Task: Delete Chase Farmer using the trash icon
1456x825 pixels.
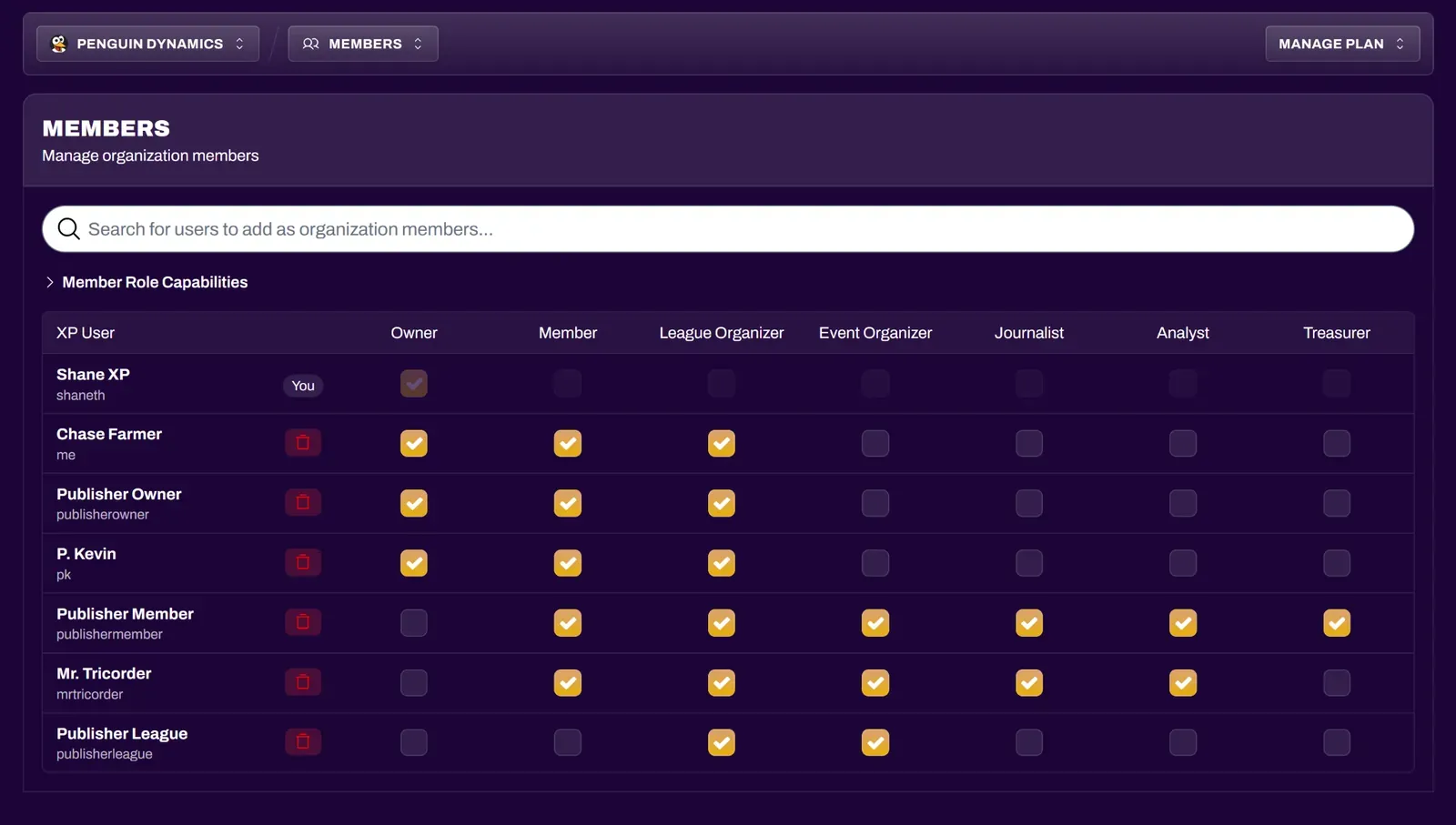Action: tap(303, 442)
